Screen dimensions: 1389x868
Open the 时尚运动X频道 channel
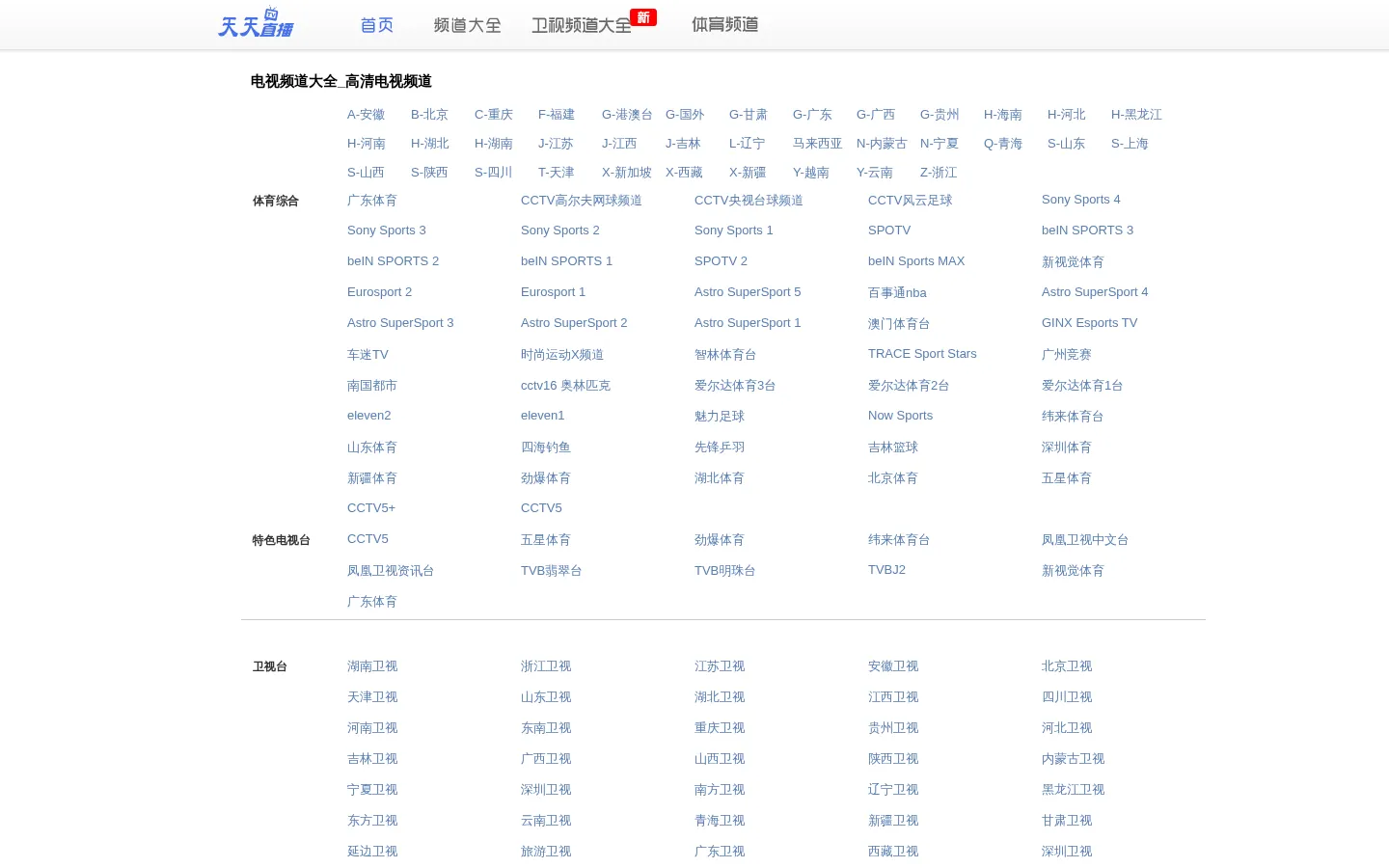[x=562, y=355]
